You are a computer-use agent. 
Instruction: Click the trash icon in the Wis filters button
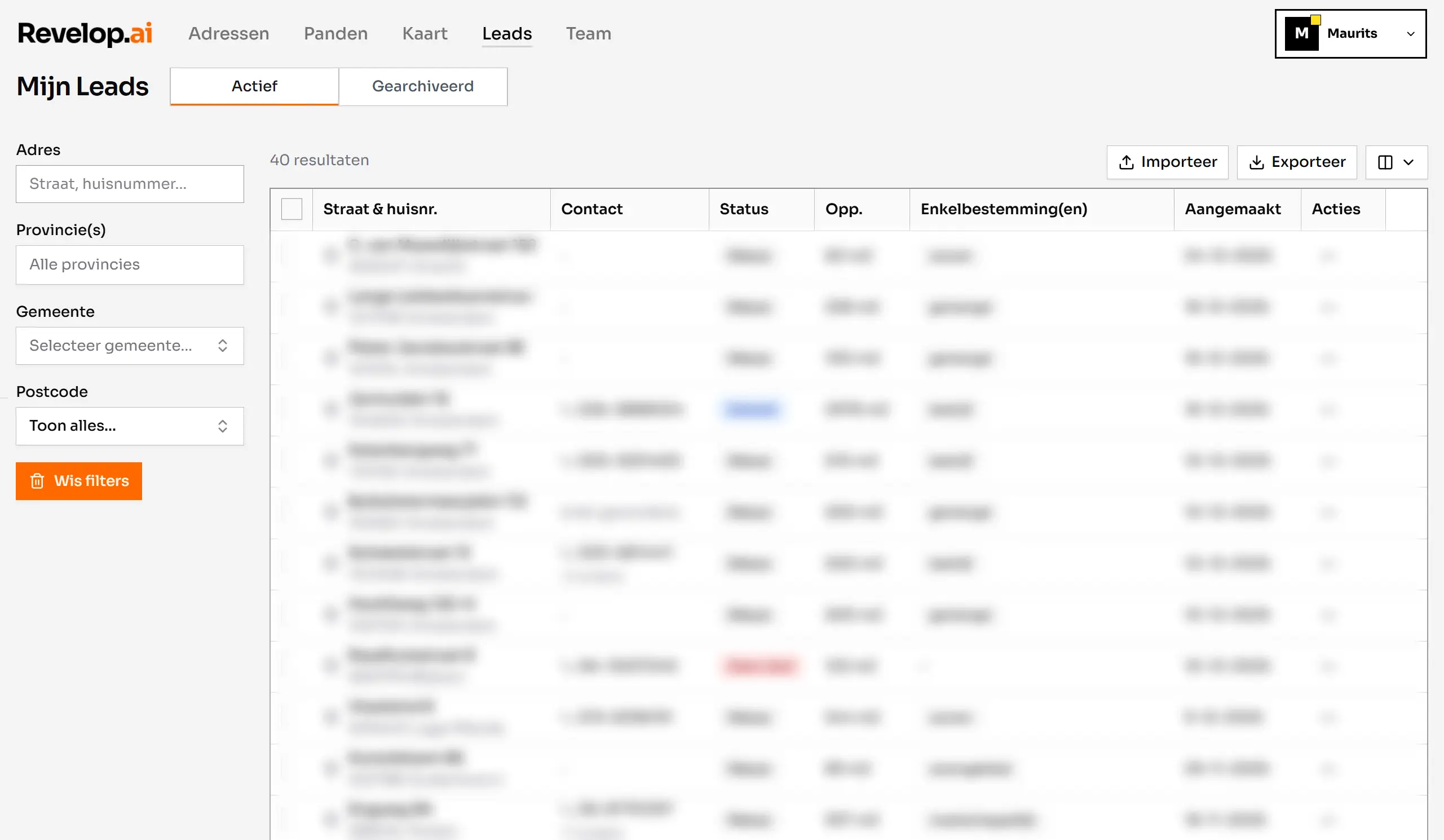[38, 481]
